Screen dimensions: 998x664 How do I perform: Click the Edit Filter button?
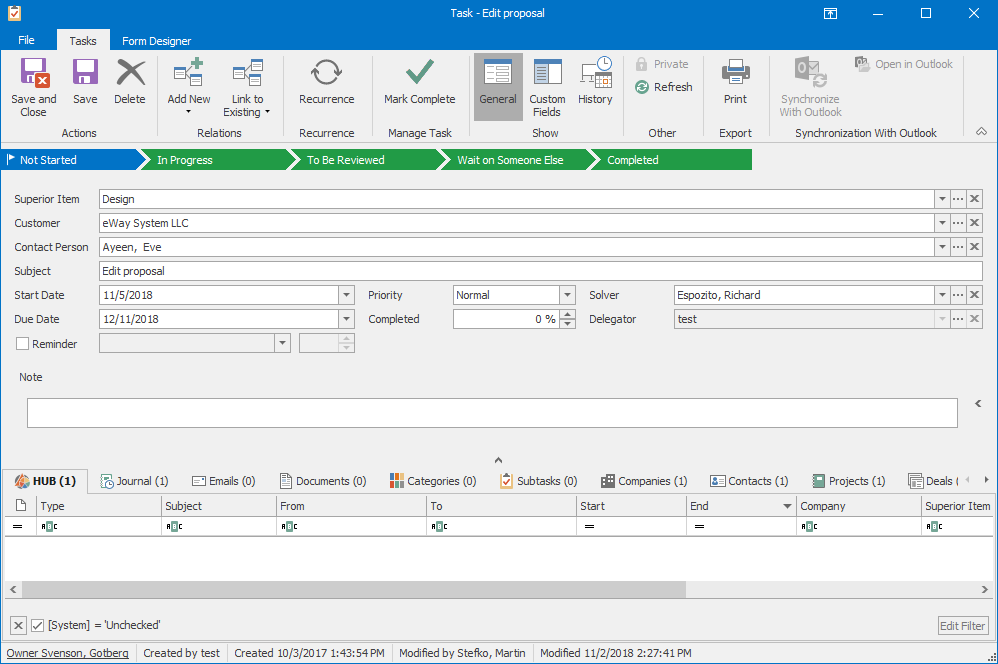(x=963, y=626)
